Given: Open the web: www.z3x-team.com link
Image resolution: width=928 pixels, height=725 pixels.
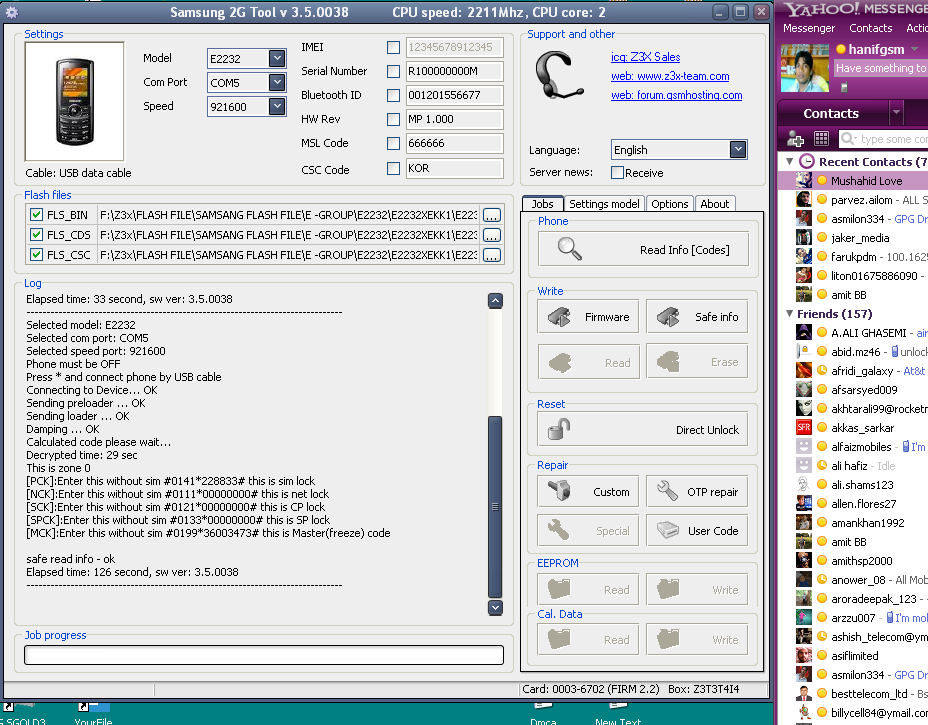Looking at the screenshot, I should 670,76.
